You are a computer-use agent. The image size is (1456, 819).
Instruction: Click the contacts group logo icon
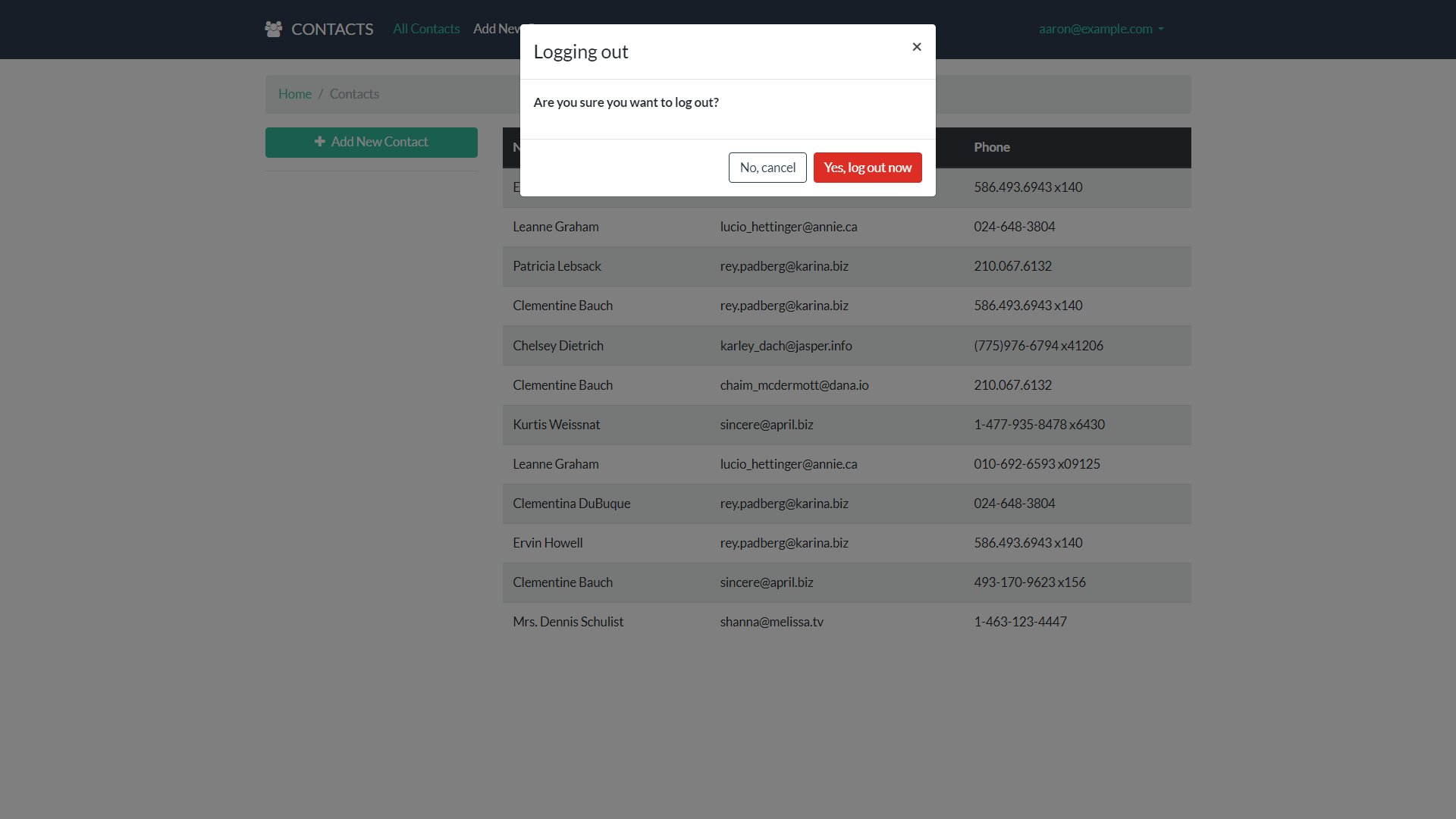274,29
